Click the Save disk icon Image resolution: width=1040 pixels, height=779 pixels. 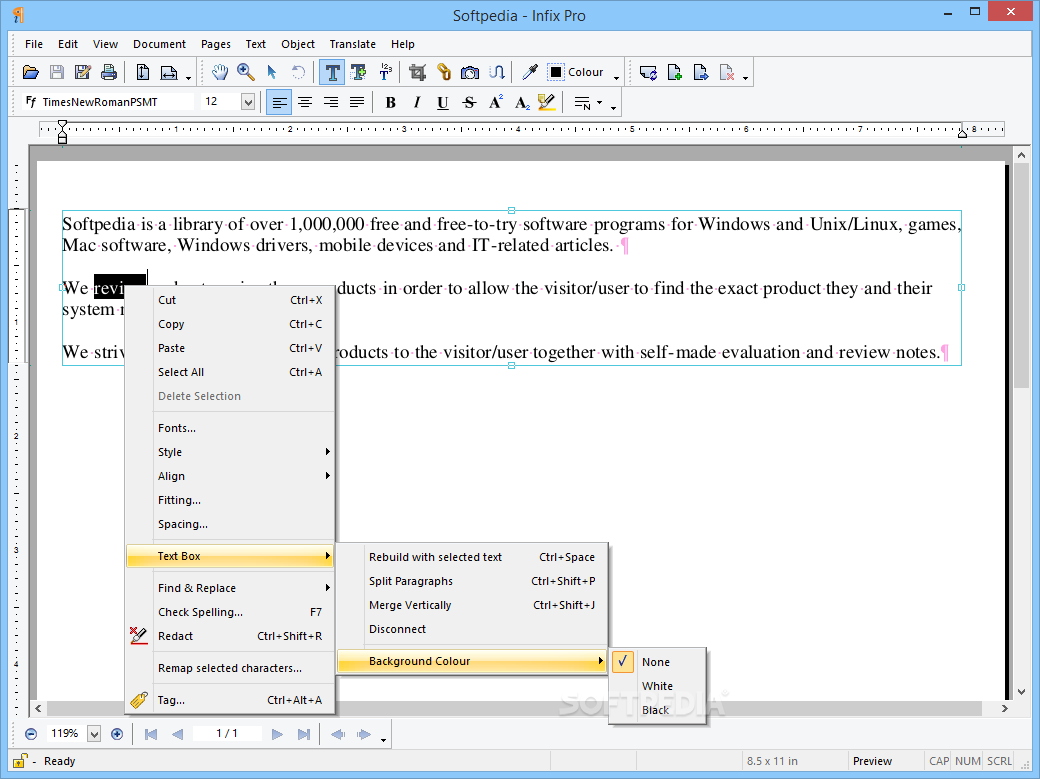[57, 72]
